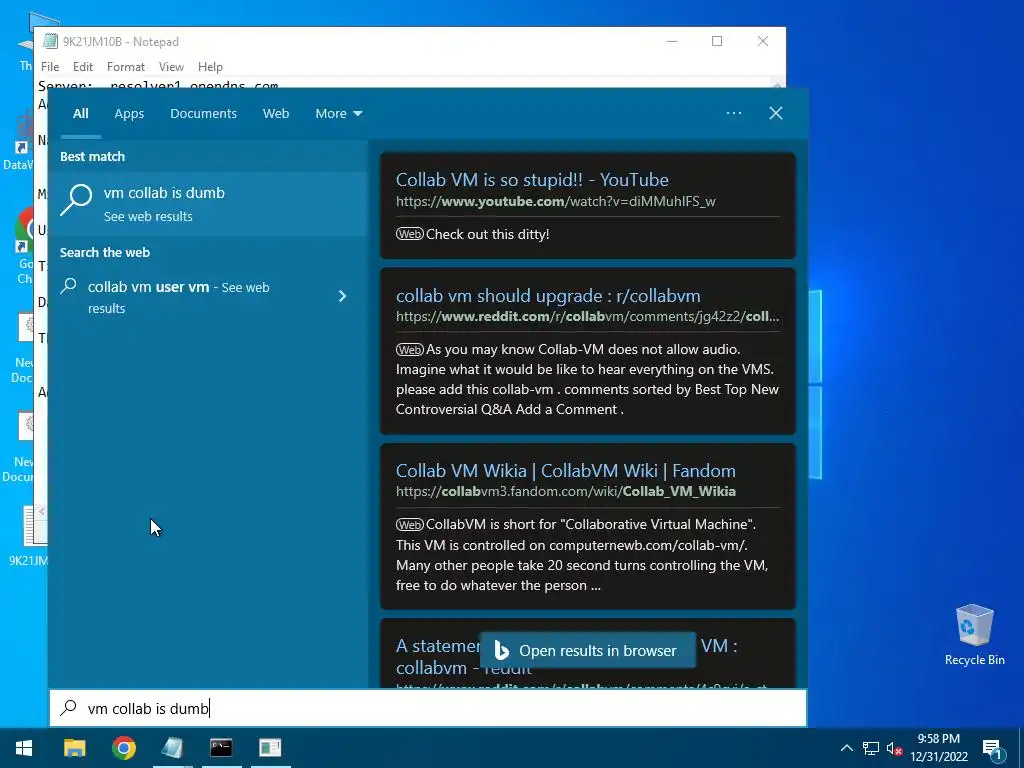Click 'Check out this ditty!' snippet
This screenshot has width=1024, height=768.
487,234
